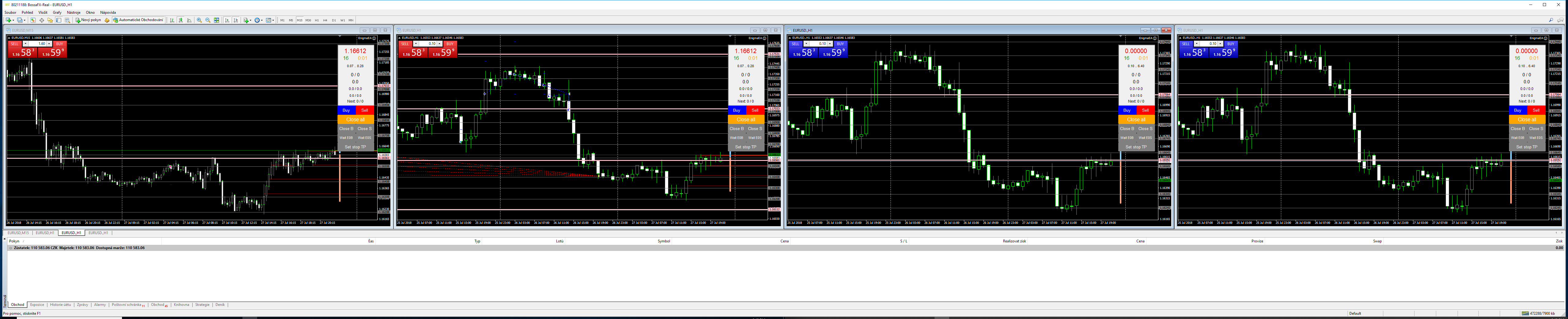Expand the templates dropdown arrow
Image resolution: width=1568 pixels, height=319 pixels.
click(x=273, y=20)
